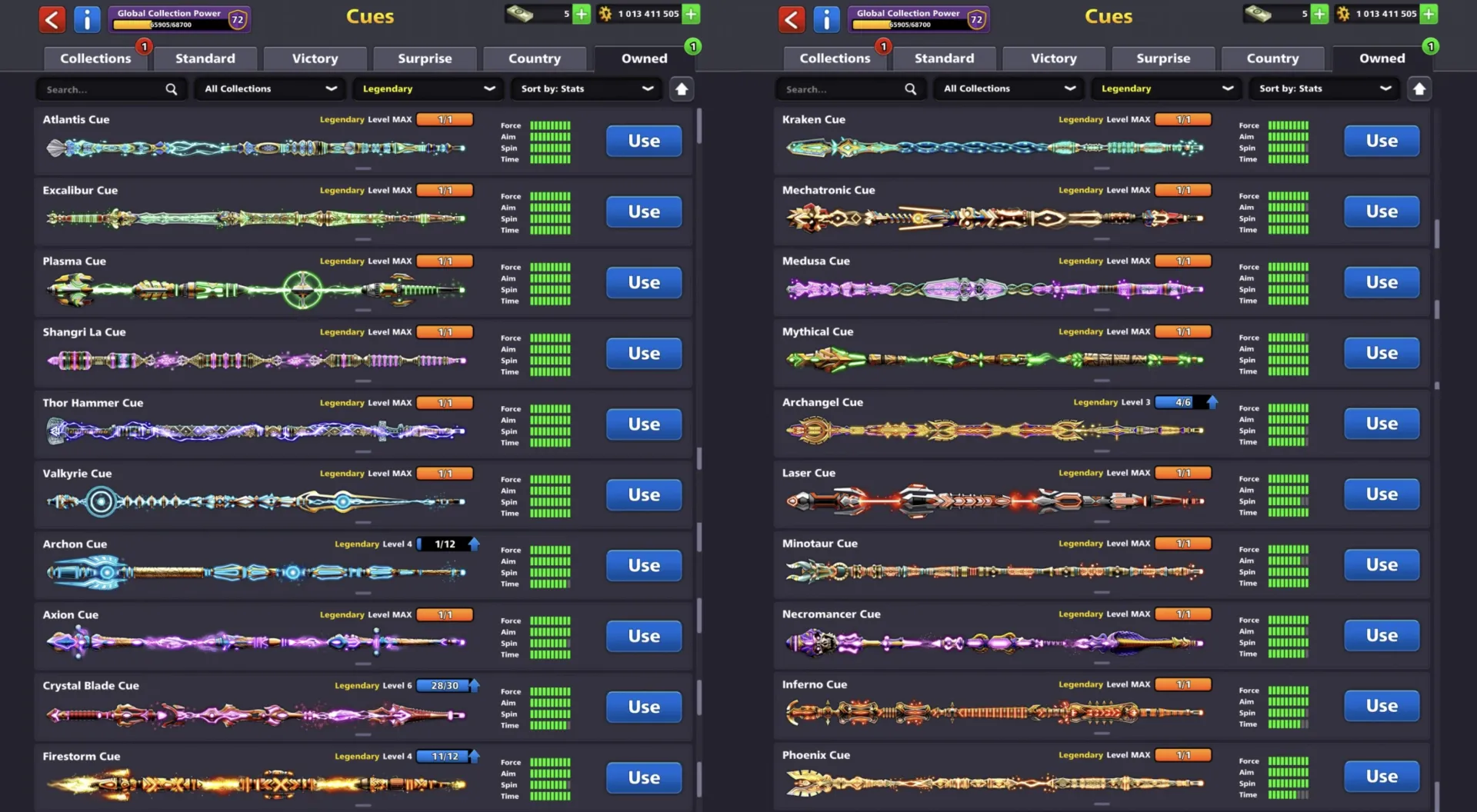Click the Valkyrie Cue image
This screenshot has width=1477, height=812.
256,502
